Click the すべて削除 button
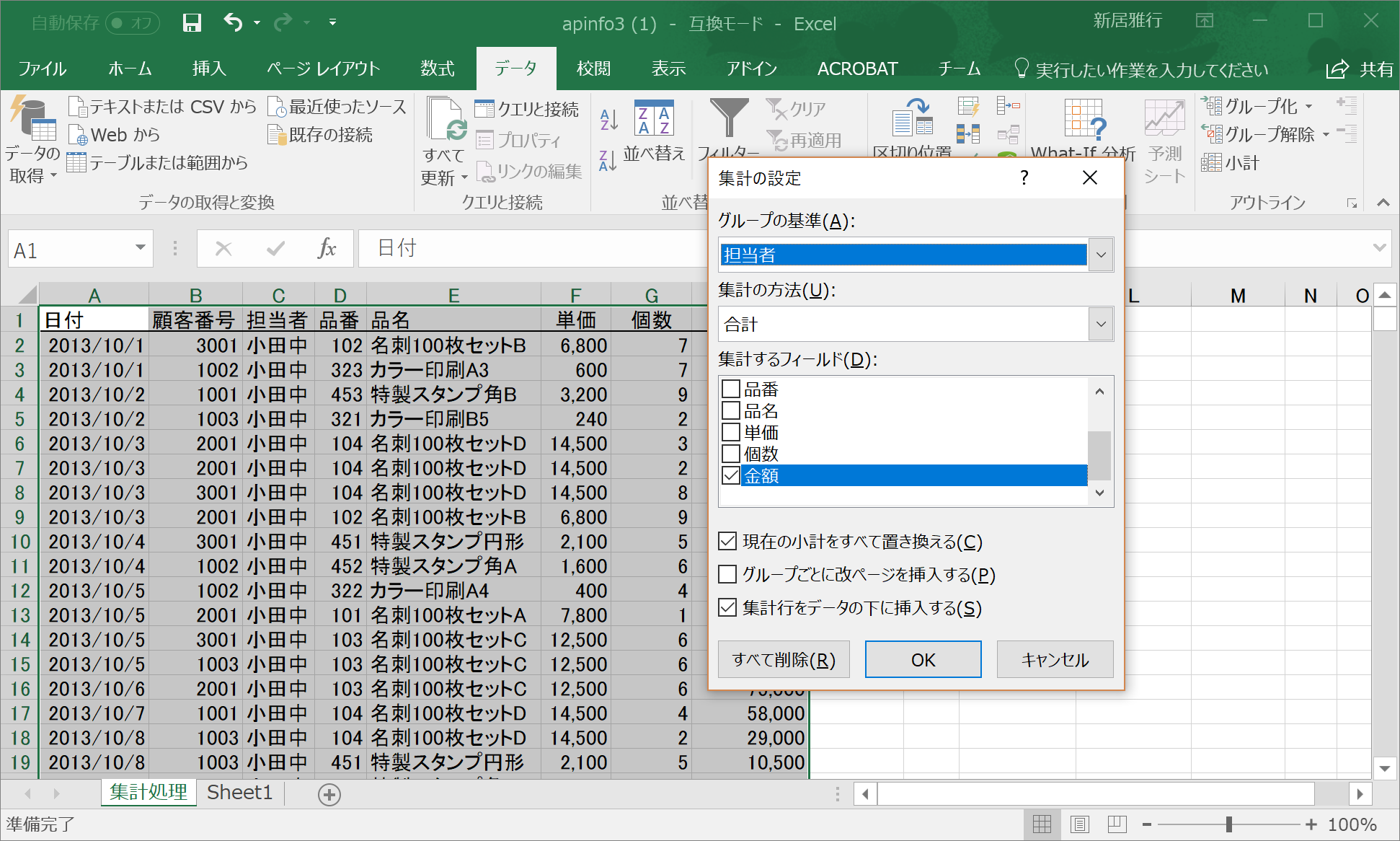The image size is (1400, 841). click(784, 660)
